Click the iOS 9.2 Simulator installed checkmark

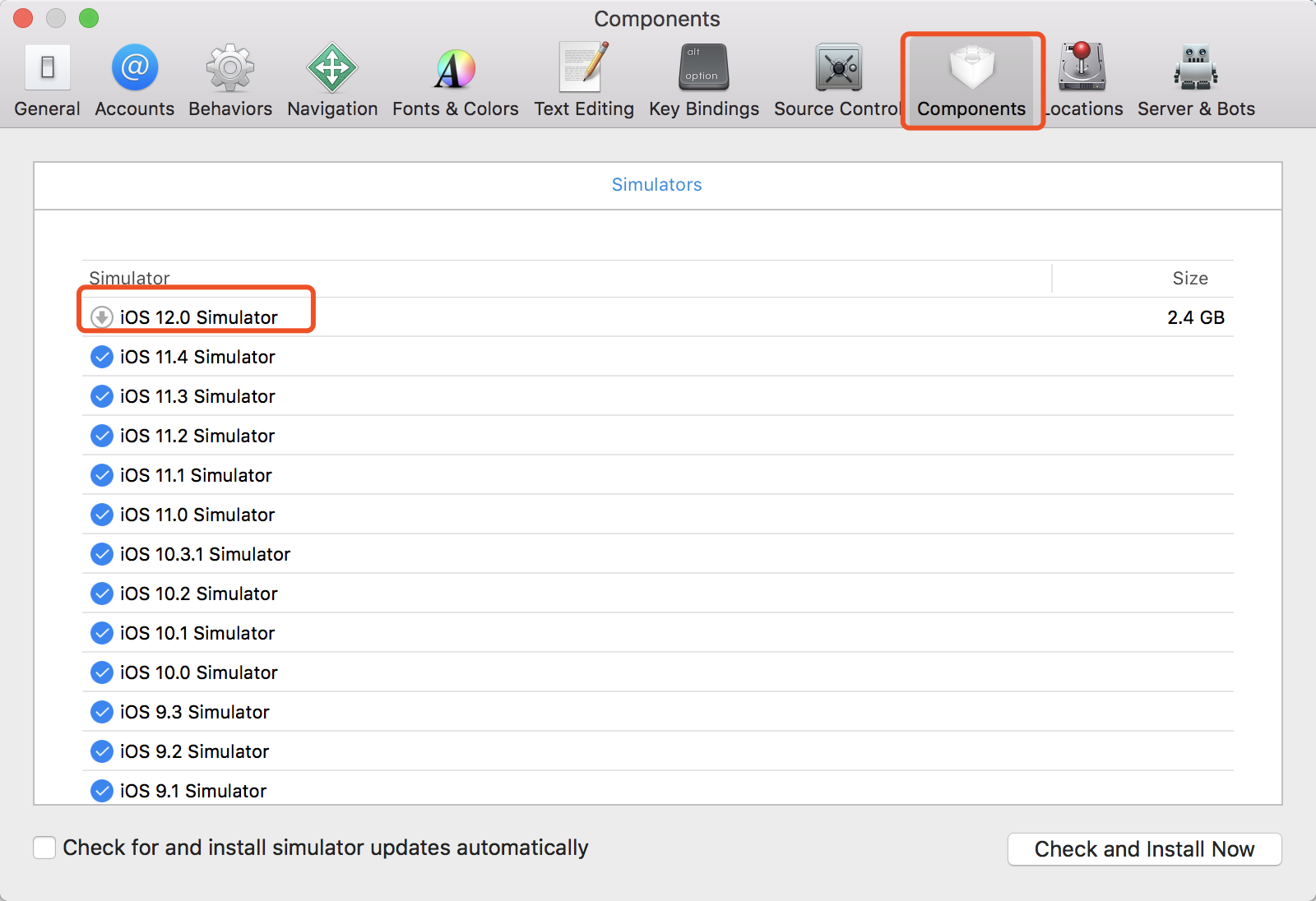coord(102,751)
